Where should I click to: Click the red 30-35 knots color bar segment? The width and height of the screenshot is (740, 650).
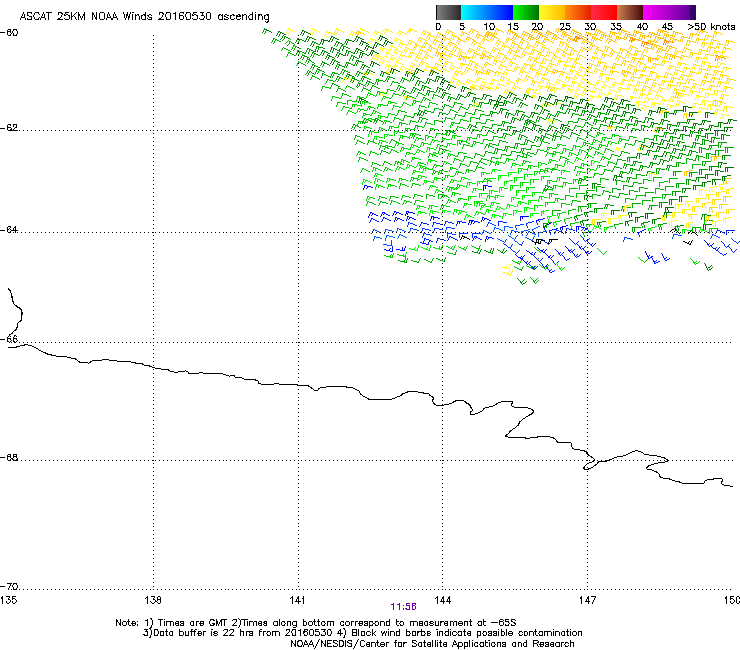[x=604, y=12]
